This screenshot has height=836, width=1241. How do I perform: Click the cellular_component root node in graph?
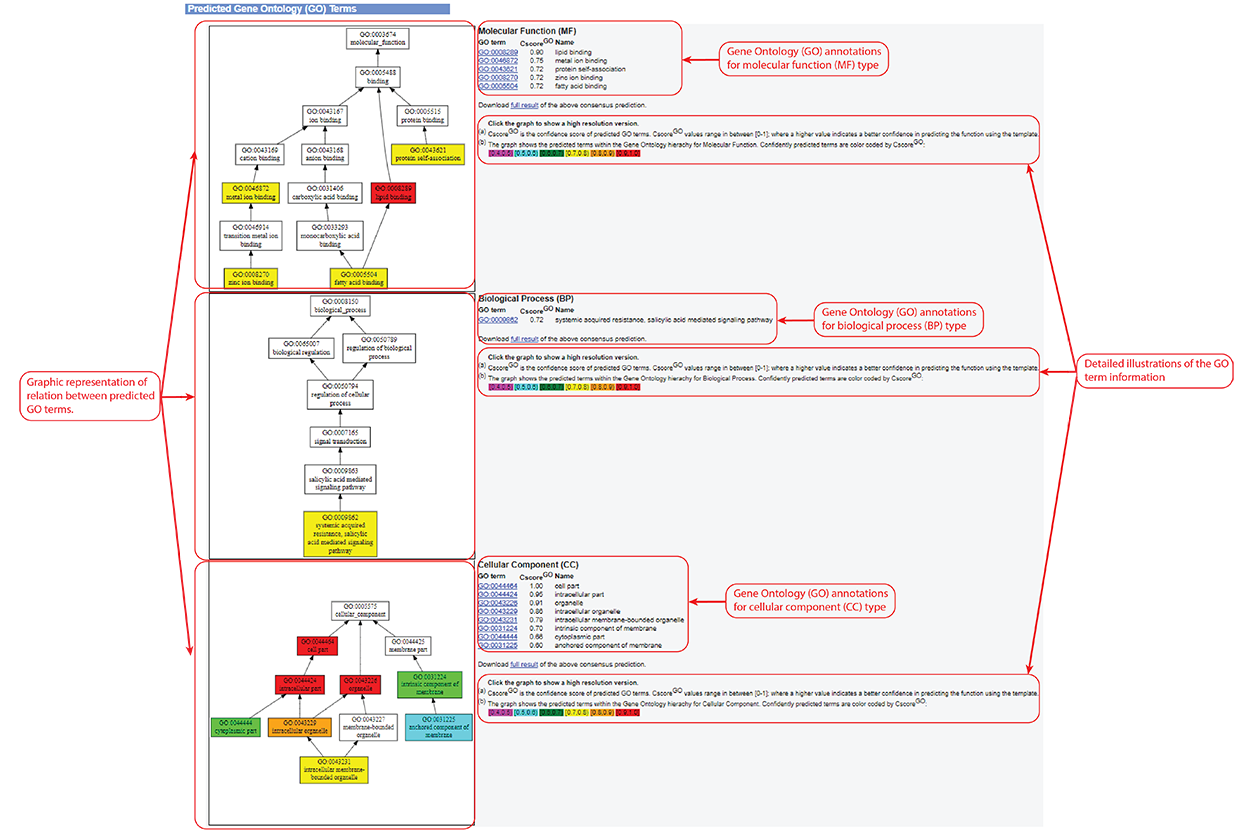point(360,610)
